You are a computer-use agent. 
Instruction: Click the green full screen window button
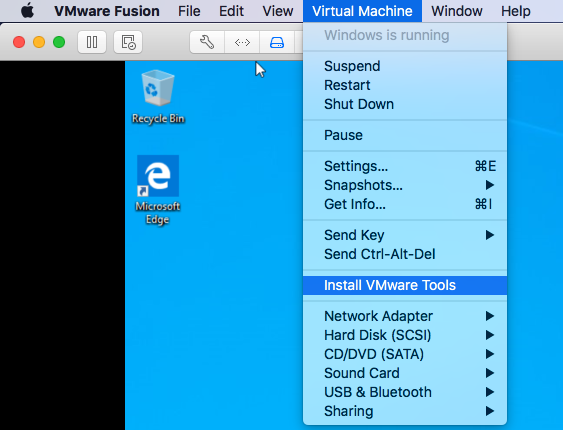click(59, 42)
